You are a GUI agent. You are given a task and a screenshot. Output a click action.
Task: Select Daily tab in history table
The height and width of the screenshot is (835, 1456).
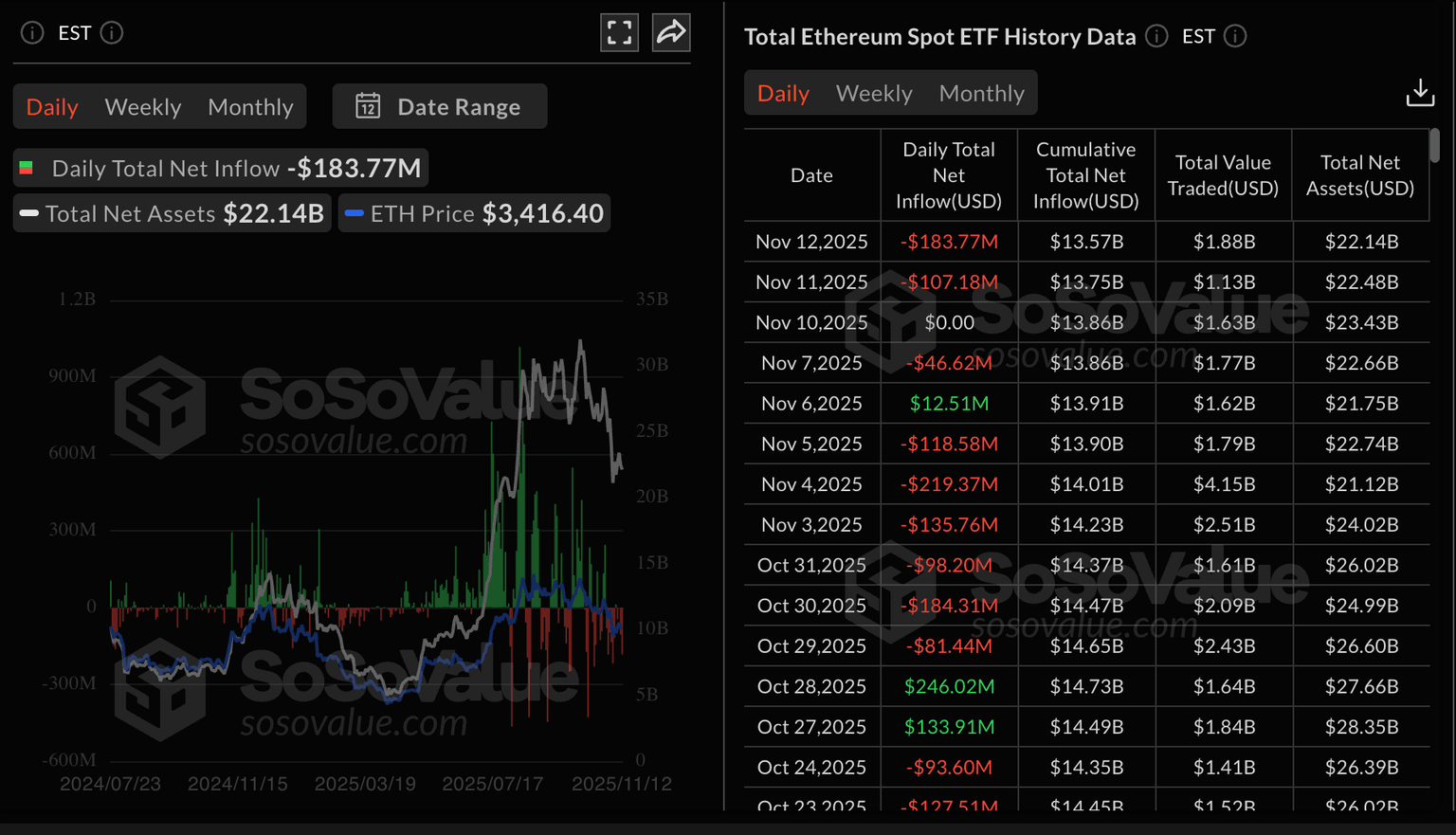(783, 94)
